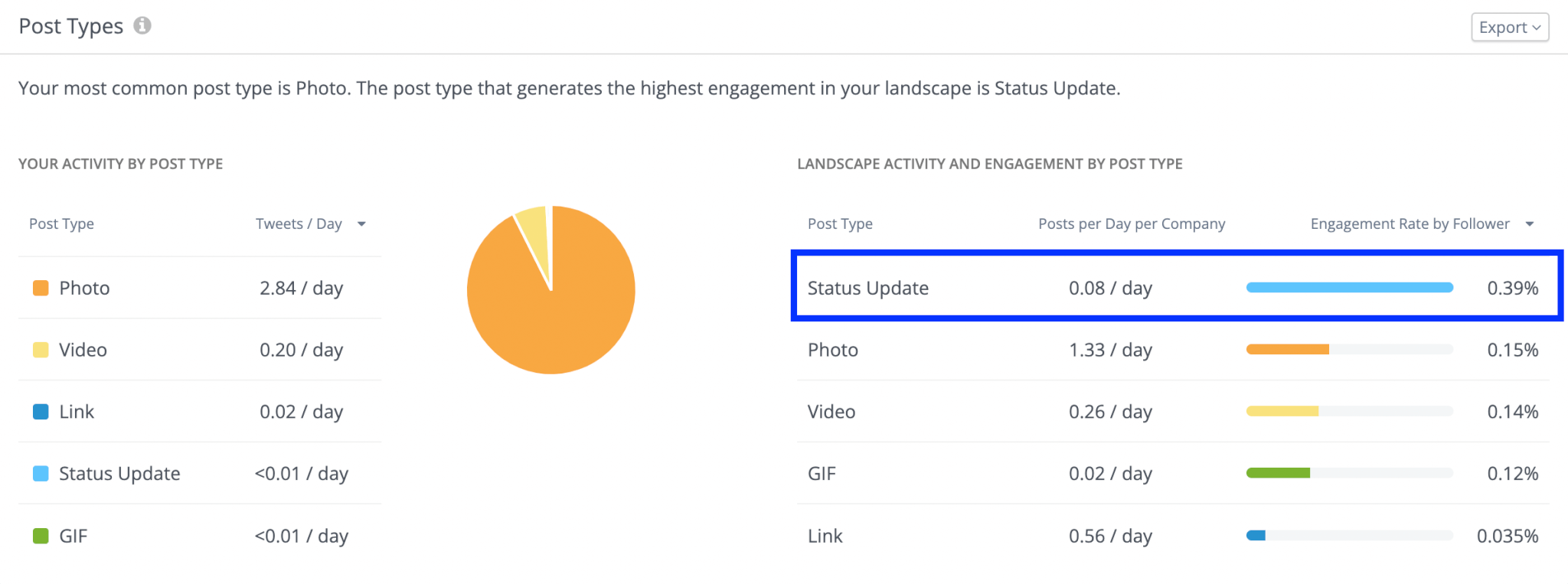Sort by Tweets / Day arrow

point(361,224)
